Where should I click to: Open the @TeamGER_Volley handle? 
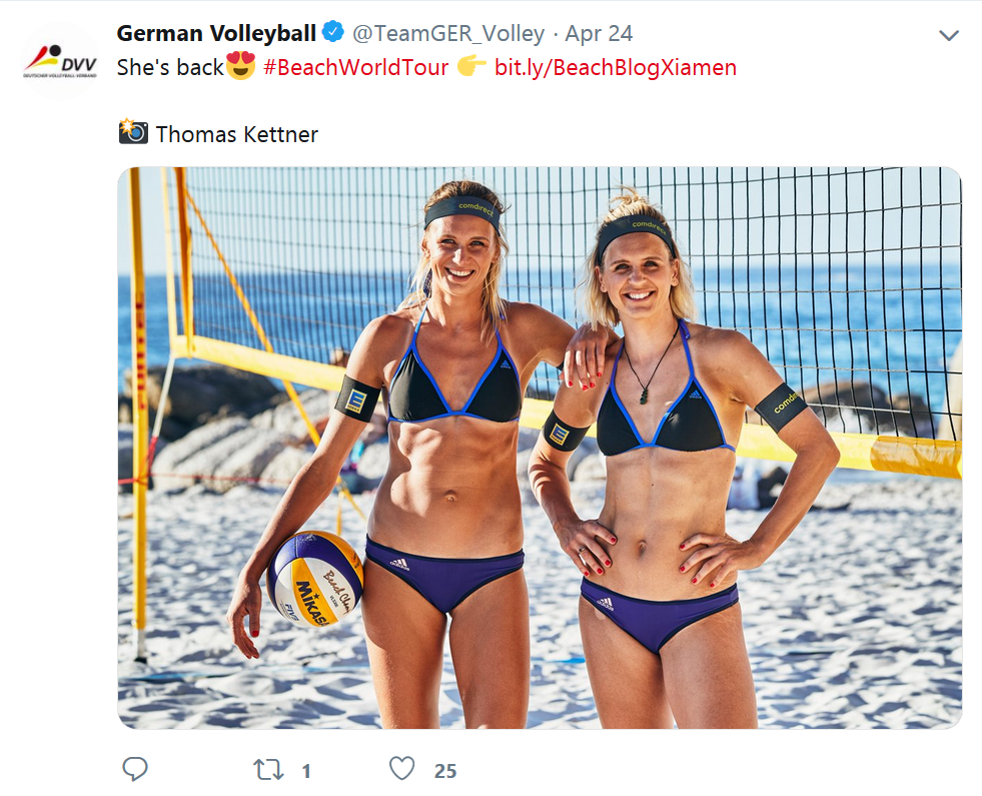(448, 34)
